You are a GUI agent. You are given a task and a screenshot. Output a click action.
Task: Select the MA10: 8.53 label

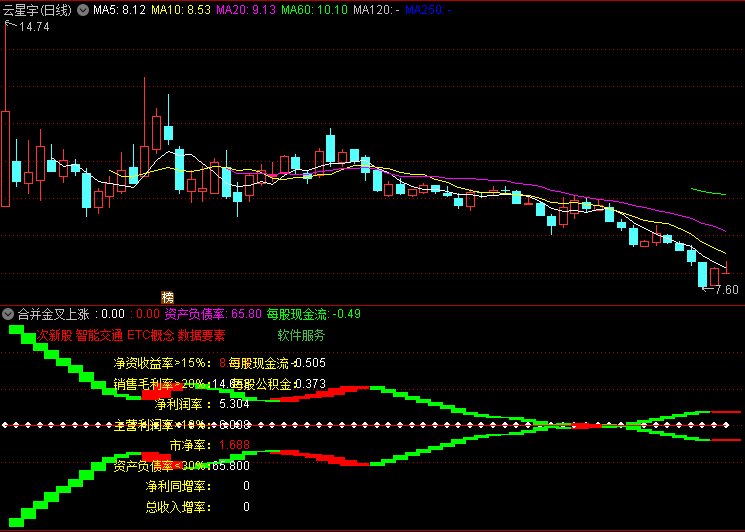point(181,10)
